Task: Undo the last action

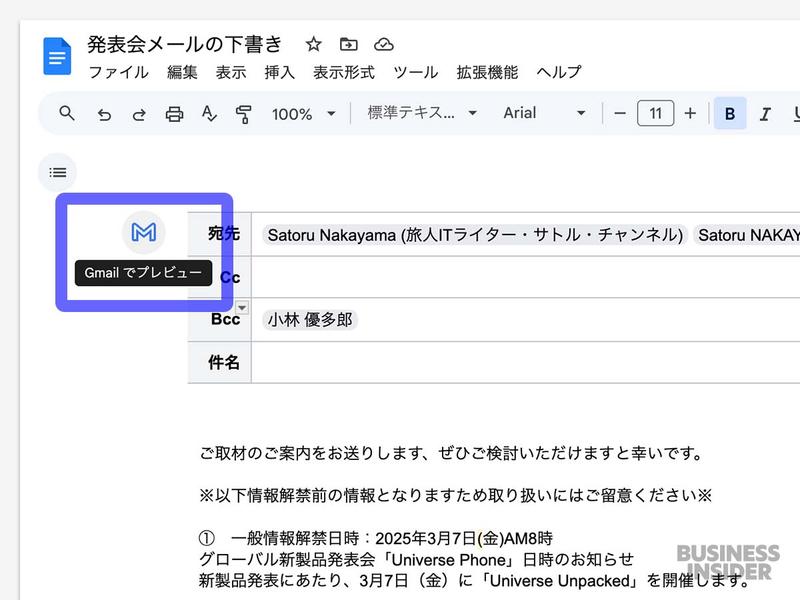Action: [104, 114]
